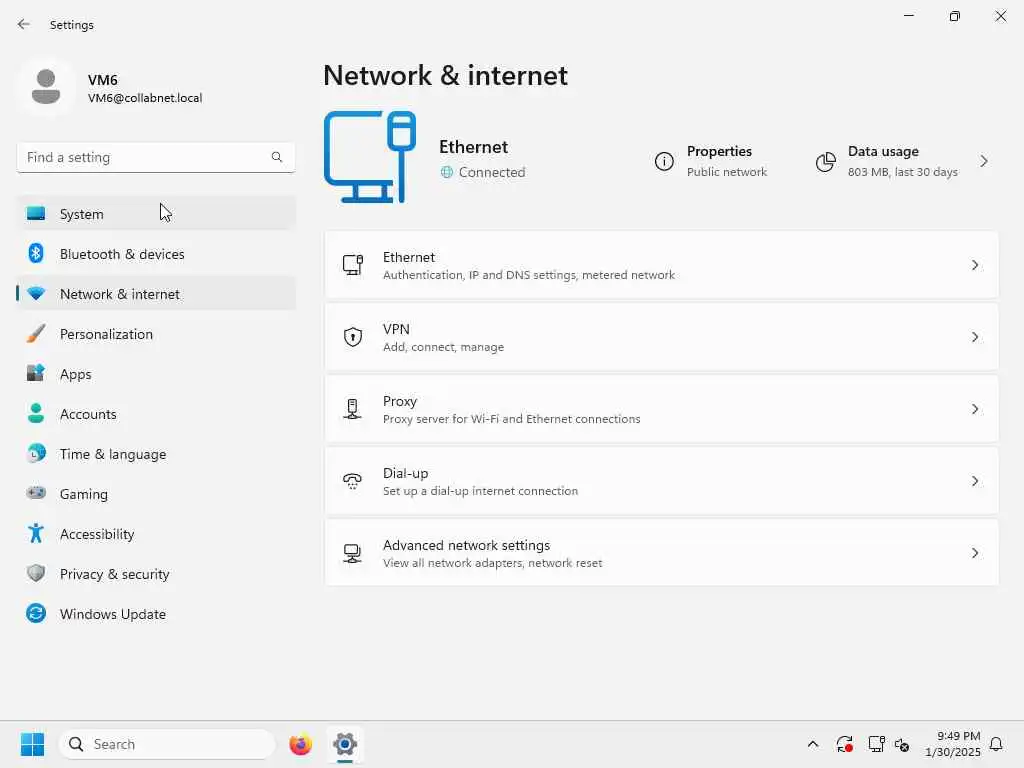The height and width of the screenshot is (768, 1024).
Task: Click the Personalization paintbrush icon
Action: [x=36, y=334]
